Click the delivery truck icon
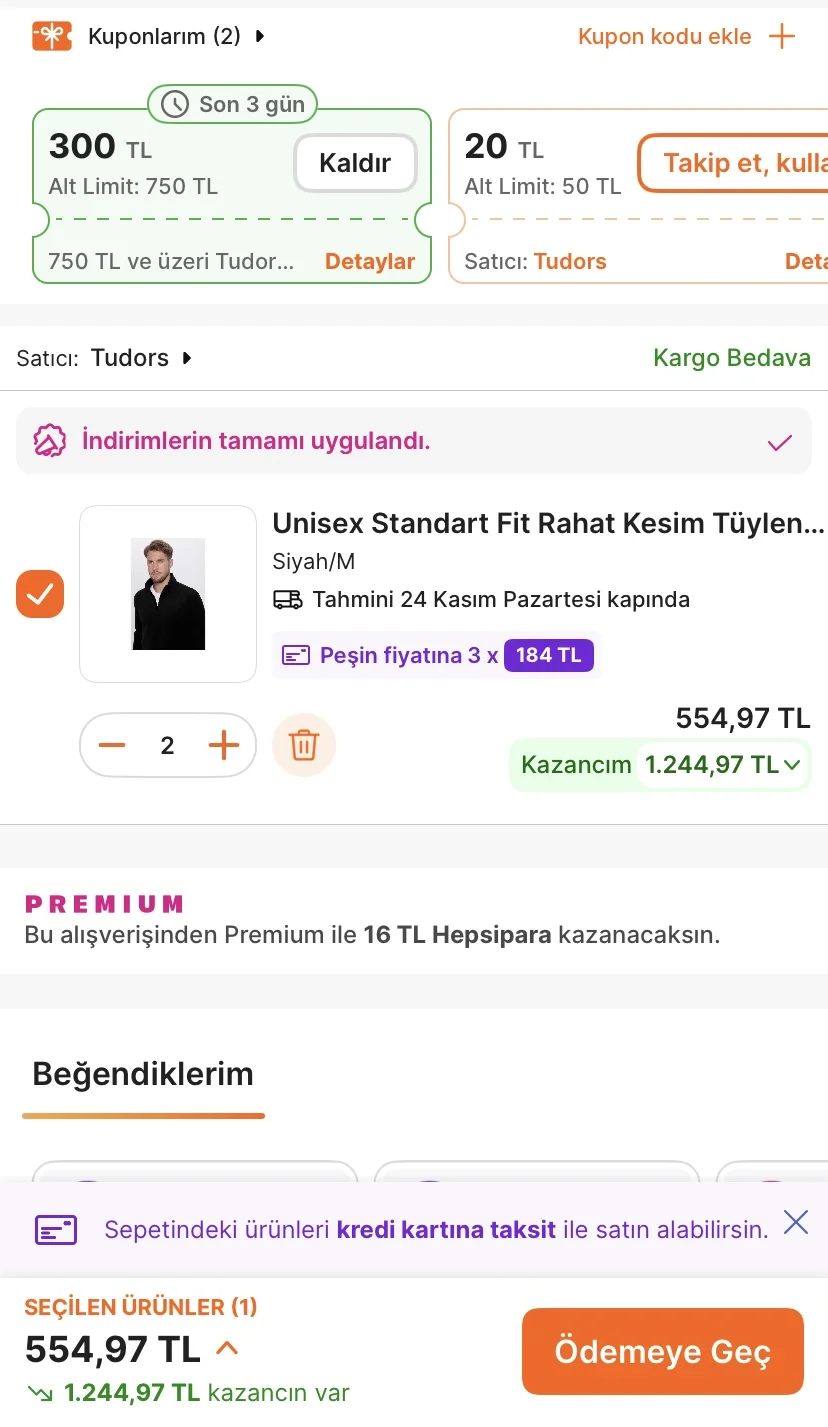 click(x=288, y=600)
